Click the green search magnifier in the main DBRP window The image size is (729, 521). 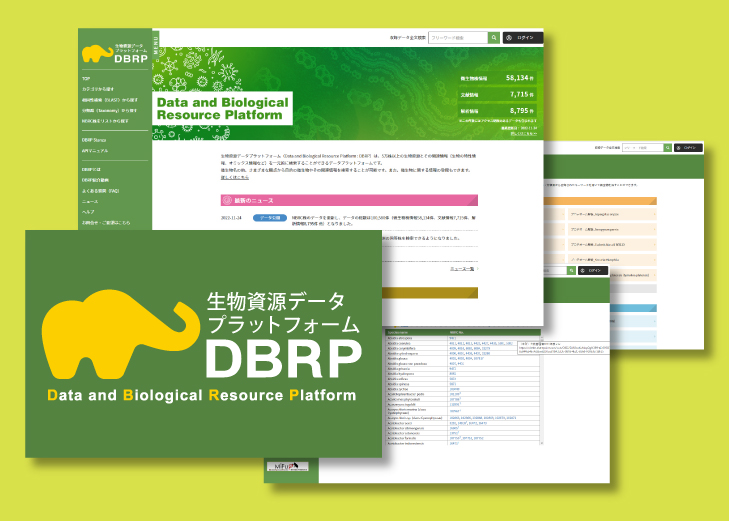[x=494, y=38]
